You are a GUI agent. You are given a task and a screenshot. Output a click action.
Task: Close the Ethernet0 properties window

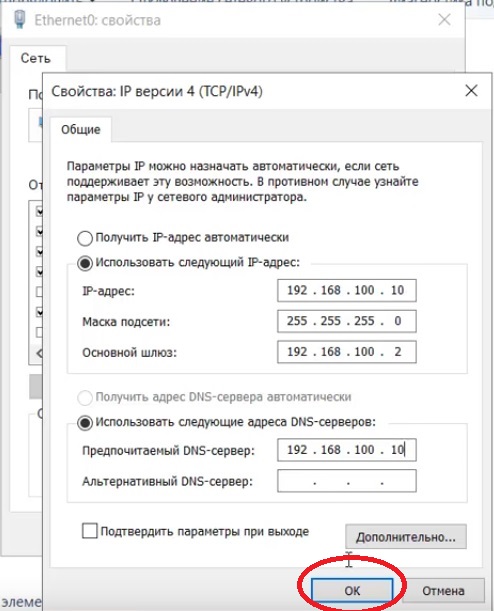pos(445,19)
